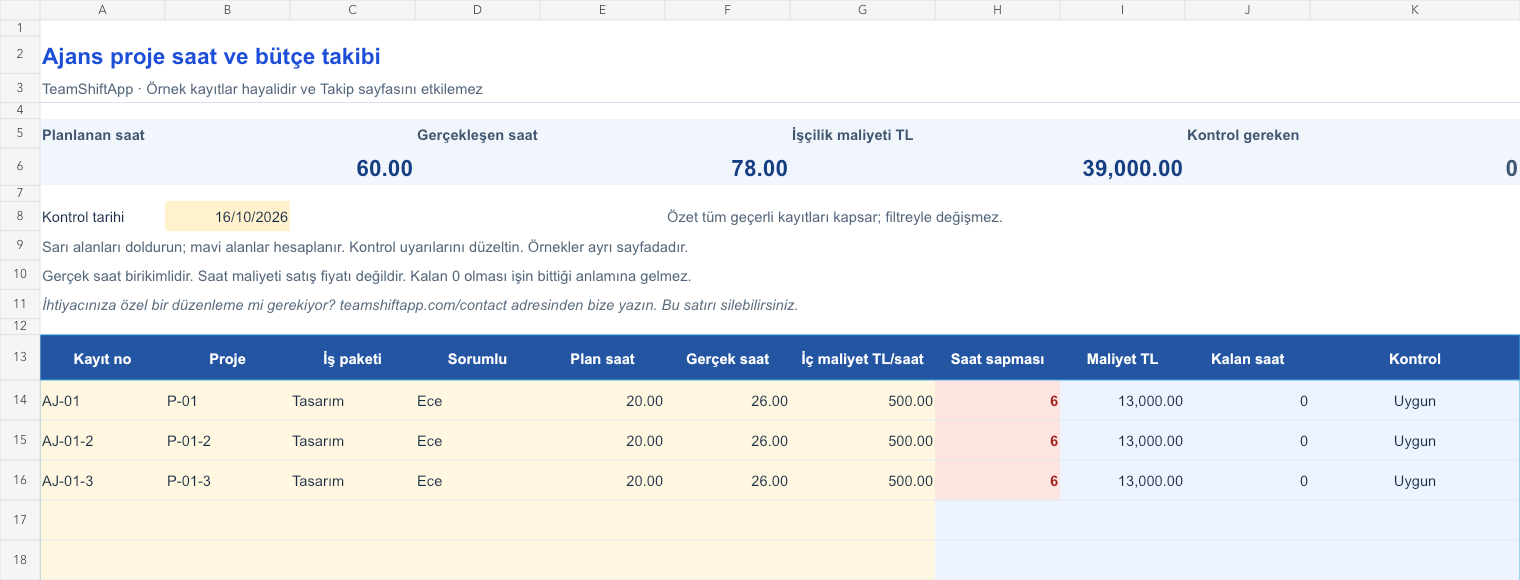This screenshot has height=580, width=1520.
Task: Click the 'İç maliyet TL/saat' header cell
Action: point(862,359)
